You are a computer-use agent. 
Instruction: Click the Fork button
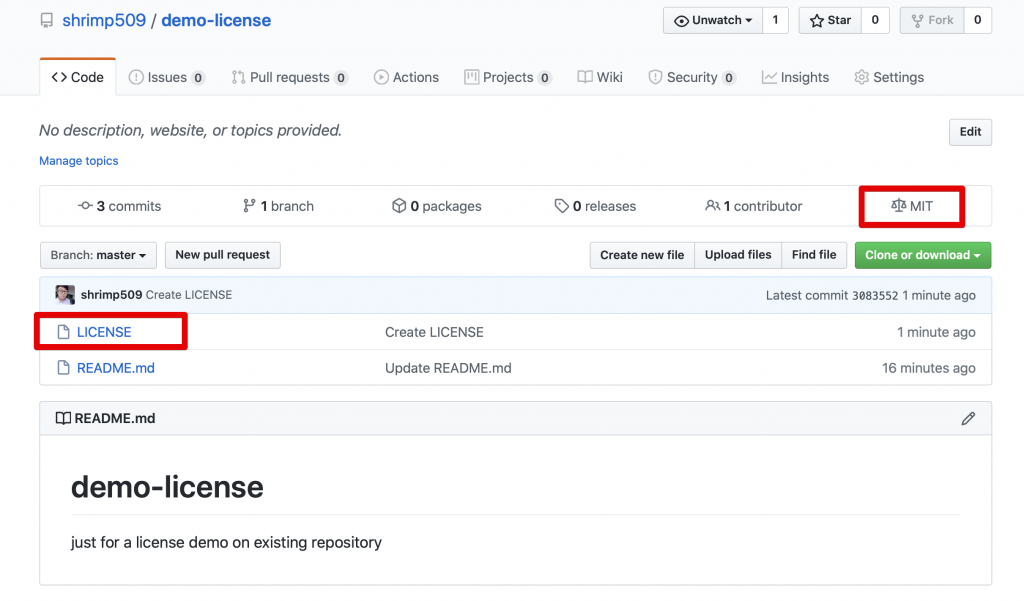(932, 20)
